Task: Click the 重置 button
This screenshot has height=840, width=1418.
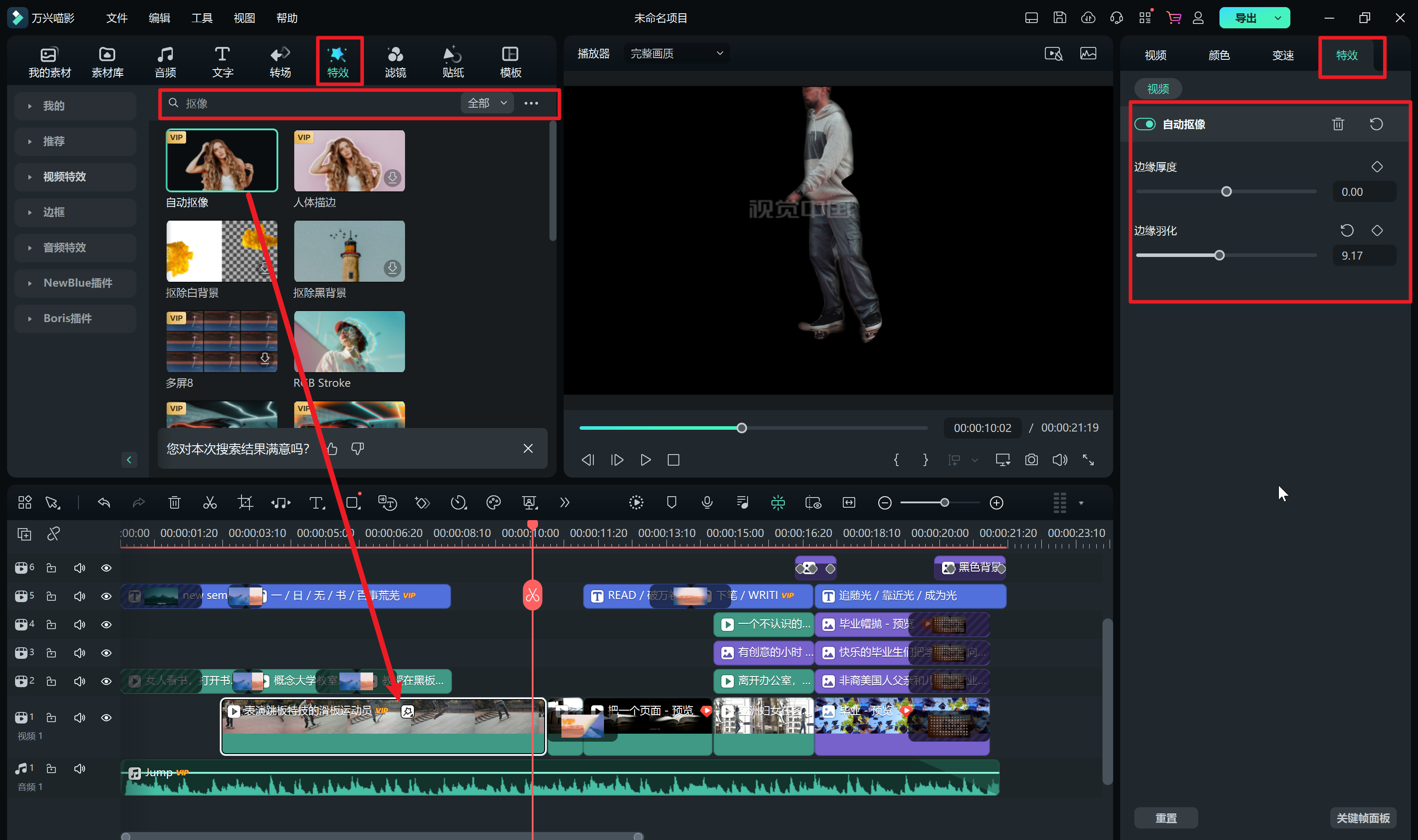Action: [x=1165, y=818]
